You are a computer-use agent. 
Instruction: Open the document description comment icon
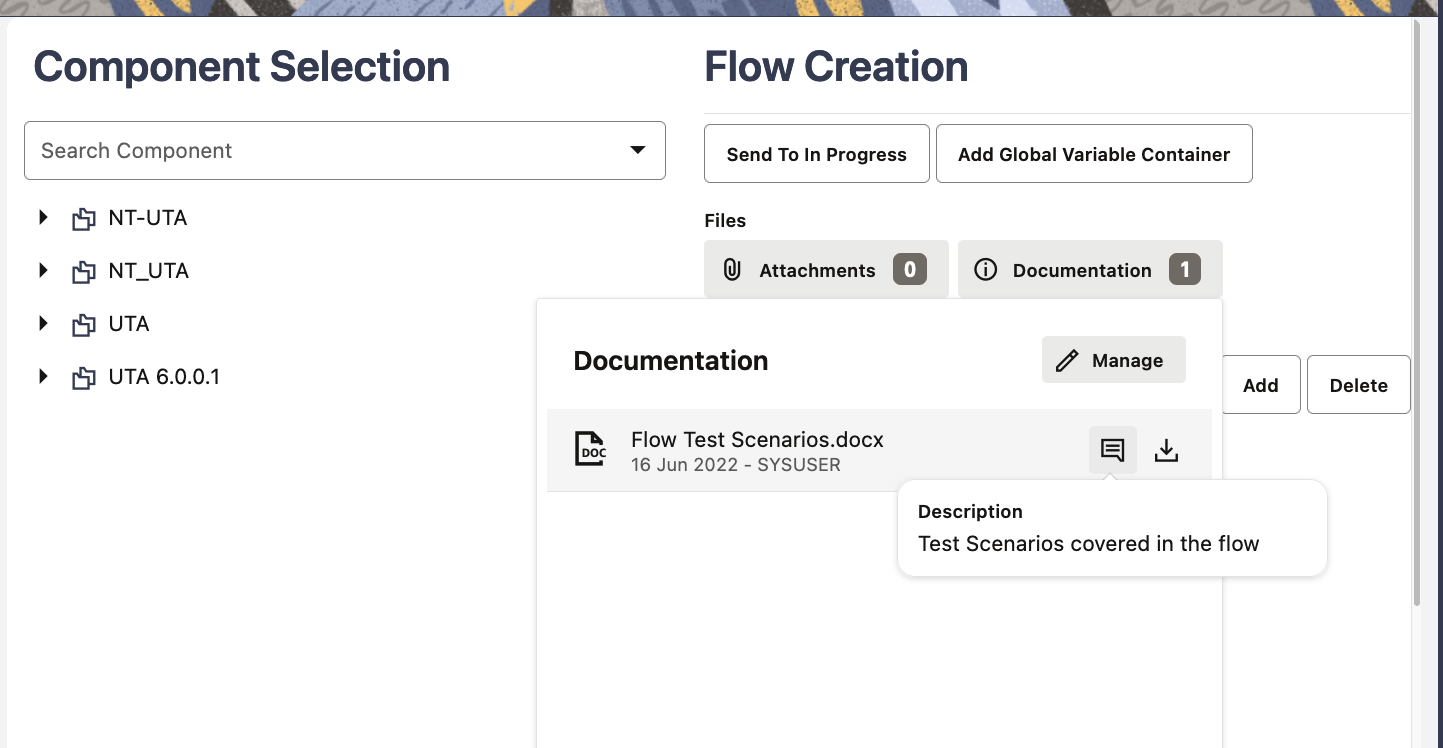pos(1112,450)
